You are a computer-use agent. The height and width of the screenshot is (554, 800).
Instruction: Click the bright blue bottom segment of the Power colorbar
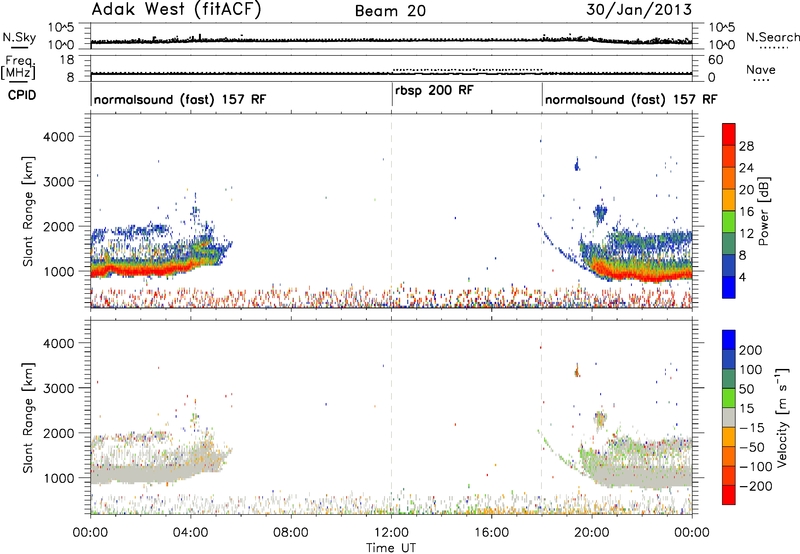pyautogui.click(x=729, y=287)
